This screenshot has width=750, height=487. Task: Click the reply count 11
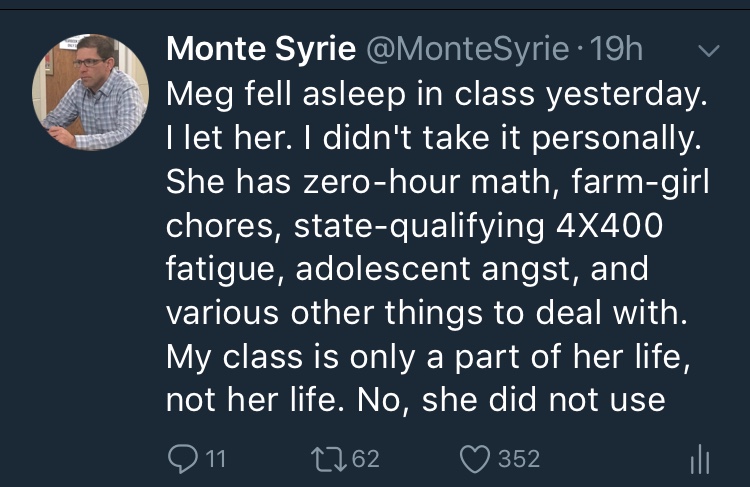click(x=216, y=459)
